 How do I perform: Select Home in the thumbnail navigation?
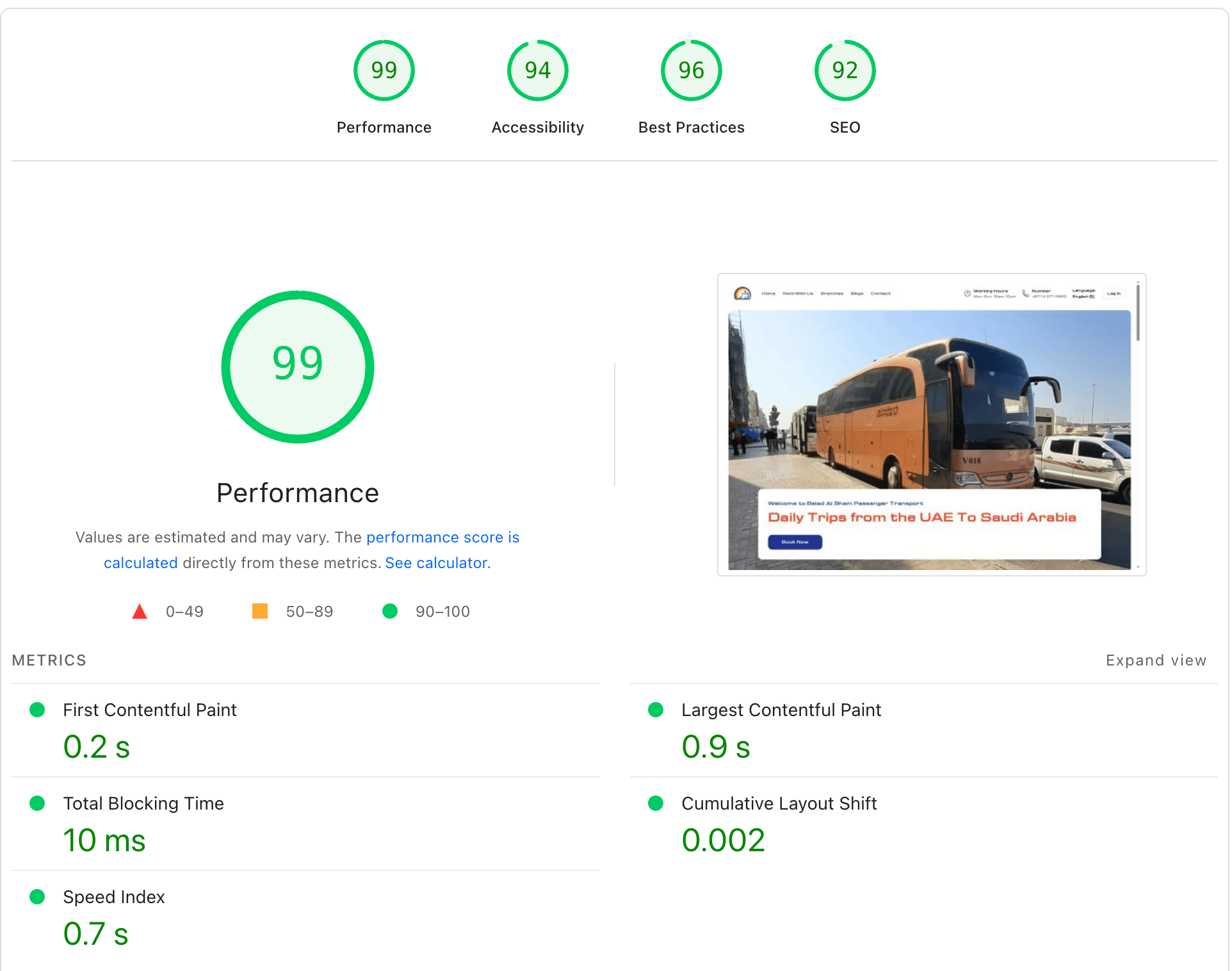point(769,293)
